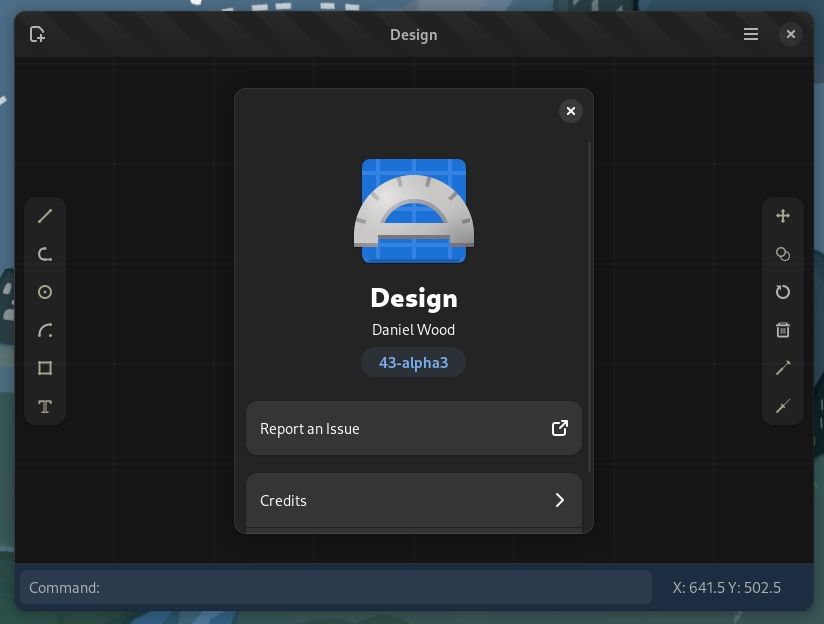Close the About Design dialog

(x=571, y=111)
